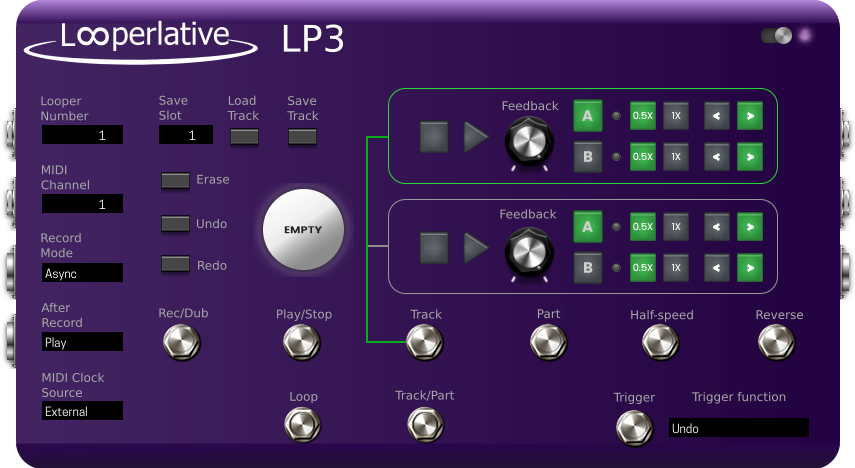
Task: Tap the Reverse footswitch
Action: [x=777, y=343]
